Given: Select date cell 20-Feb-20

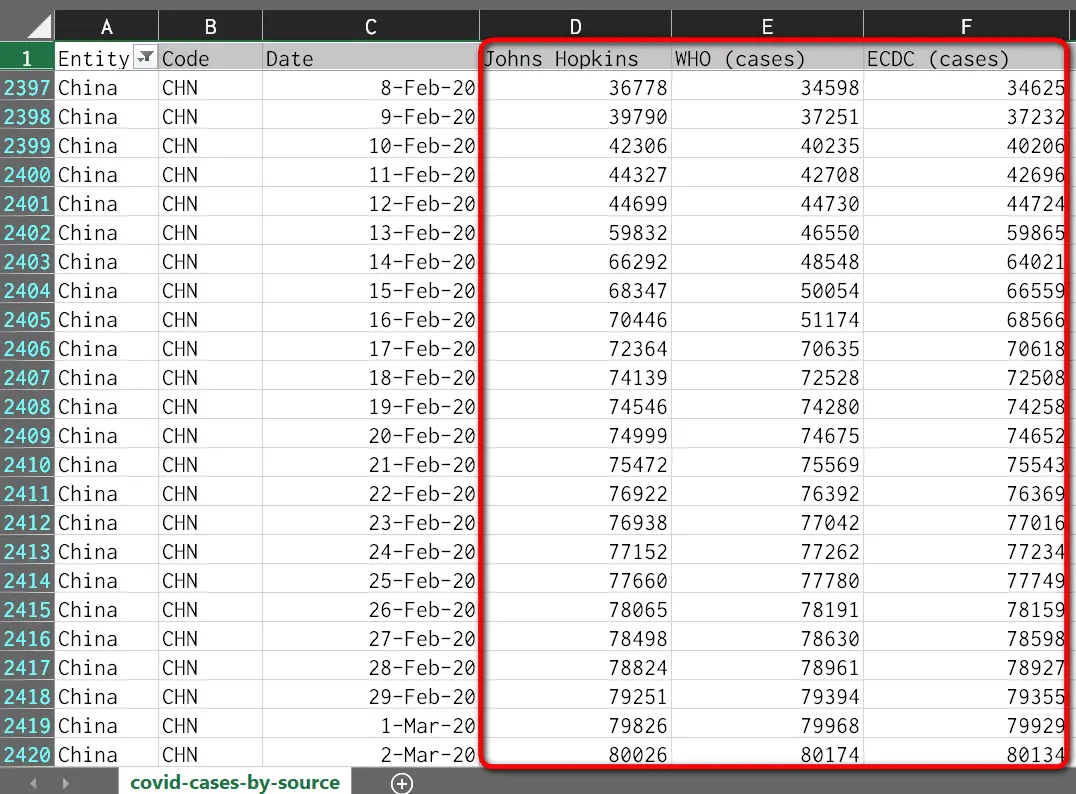Looking at the screenshot, I should [371, 436].
